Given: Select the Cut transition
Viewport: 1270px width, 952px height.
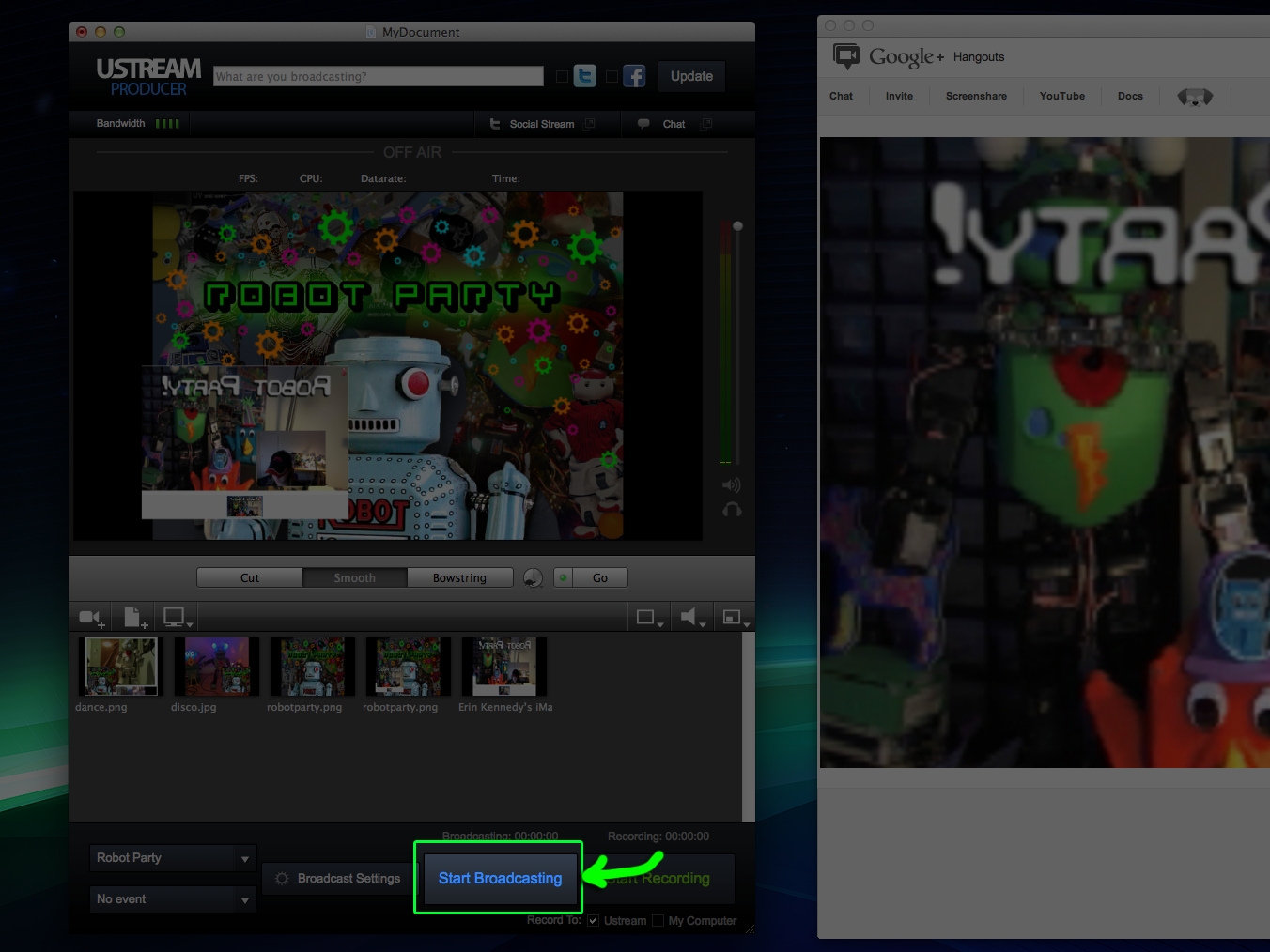Looking at the screenshot, I should [250, 578].
